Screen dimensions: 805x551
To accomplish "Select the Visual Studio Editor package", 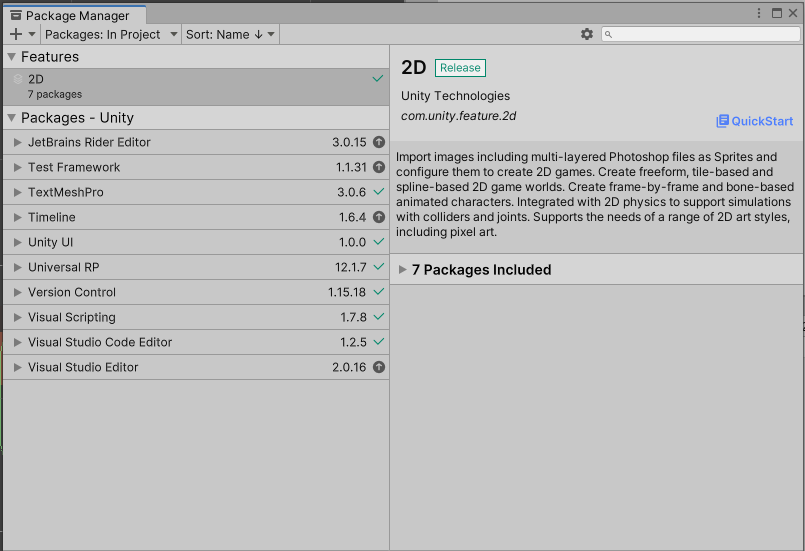I will click(196, 367).
